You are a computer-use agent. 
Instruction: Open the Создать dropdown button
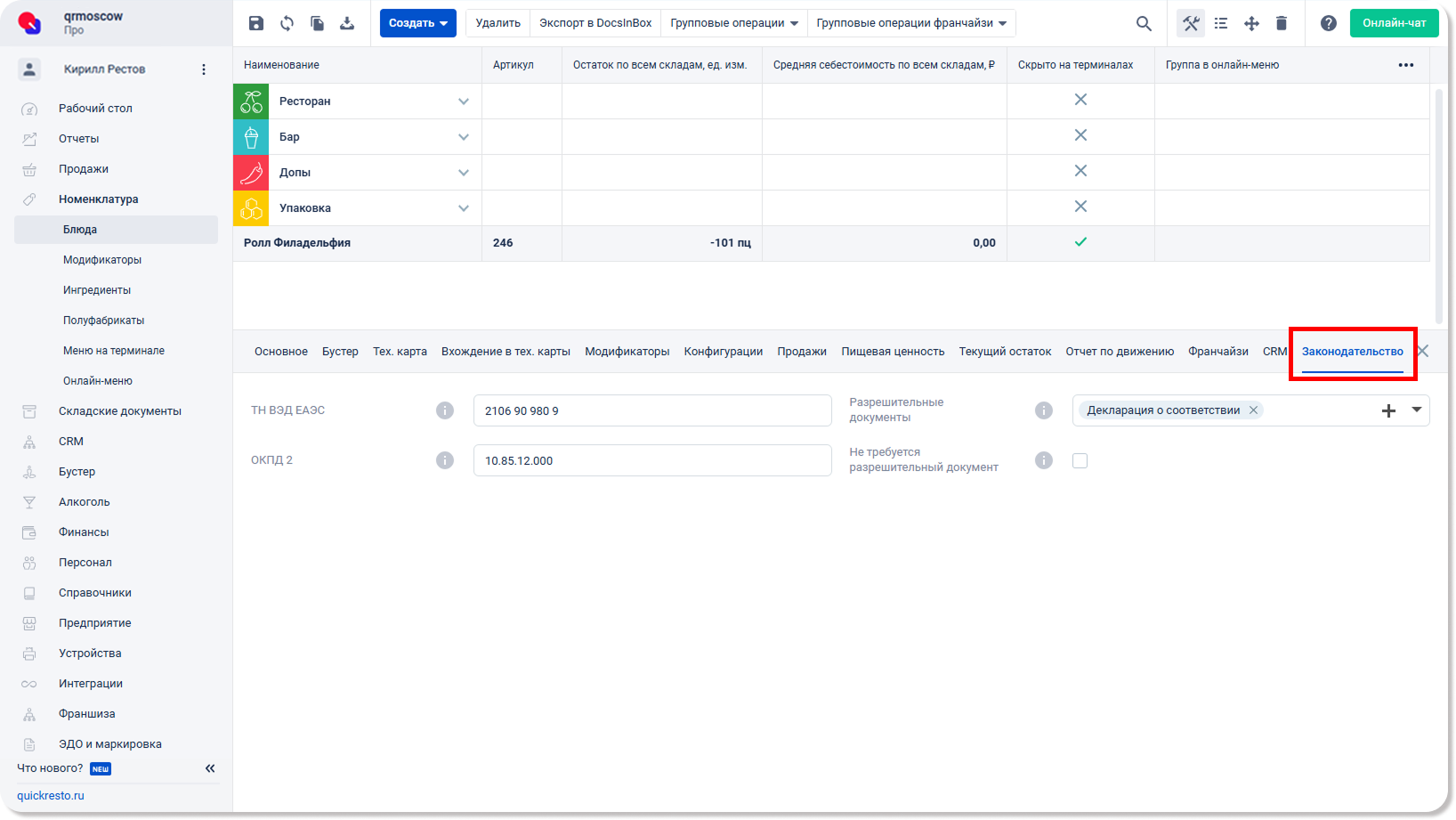(x=418, y=23)
